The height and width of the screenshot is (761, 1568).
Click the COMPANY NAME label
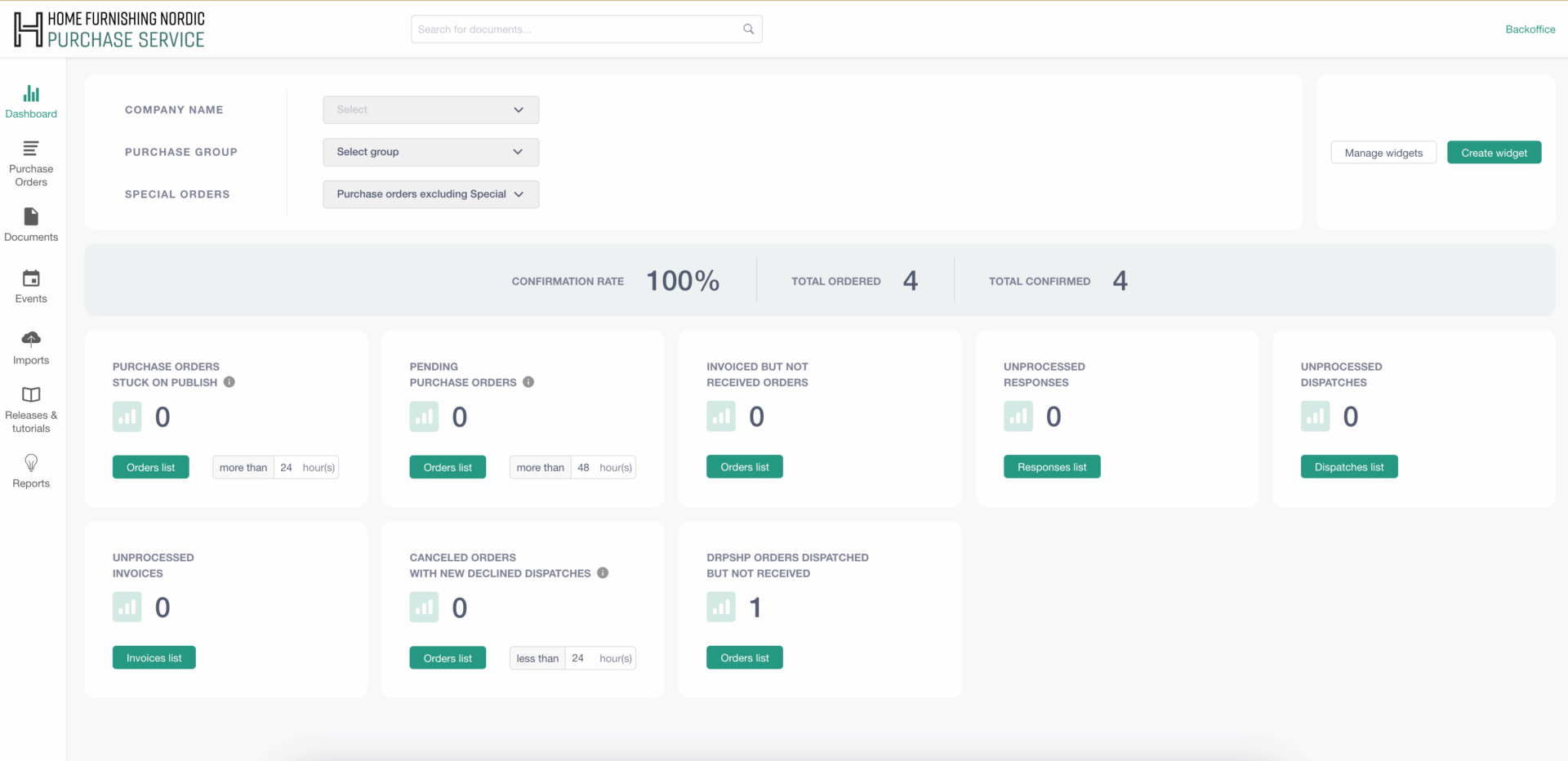(174, 110)
